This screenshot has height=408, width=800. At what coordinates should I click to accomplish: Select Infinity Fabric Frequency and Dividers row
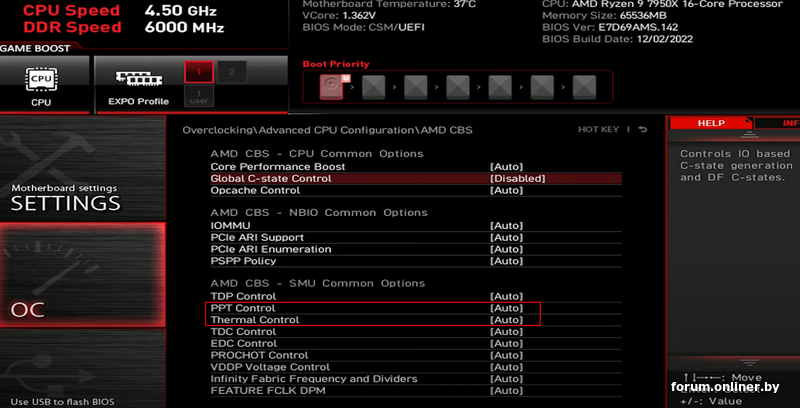pyautogui.click(x=416, y=378)
